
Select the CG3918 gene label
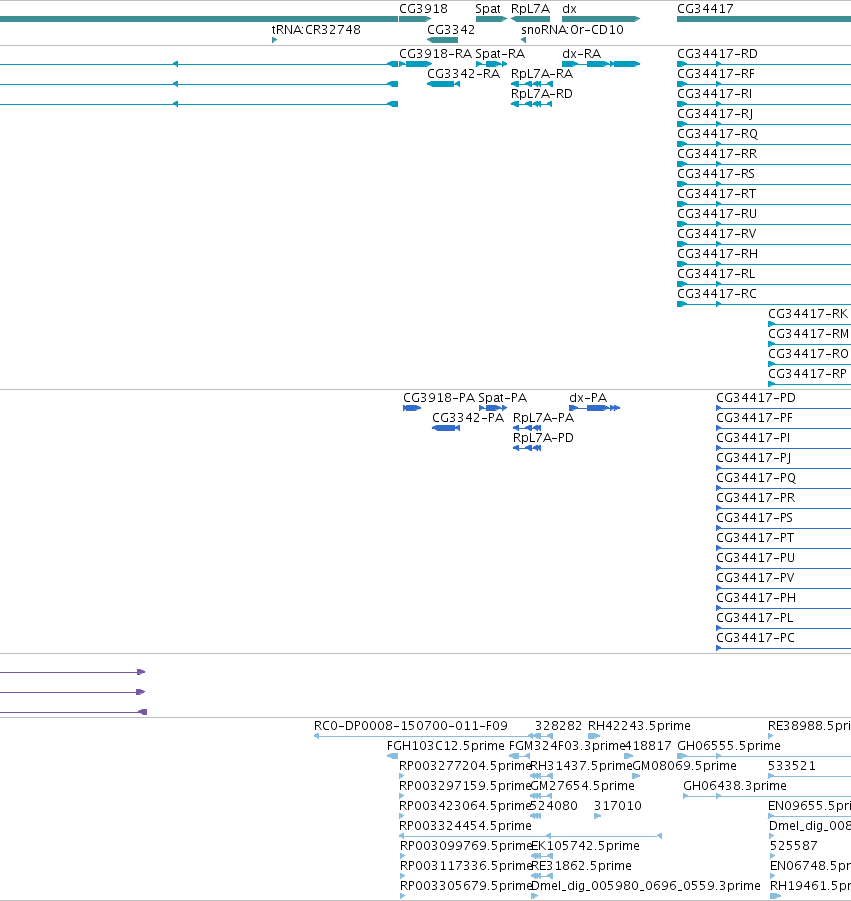tap(423, 9)
